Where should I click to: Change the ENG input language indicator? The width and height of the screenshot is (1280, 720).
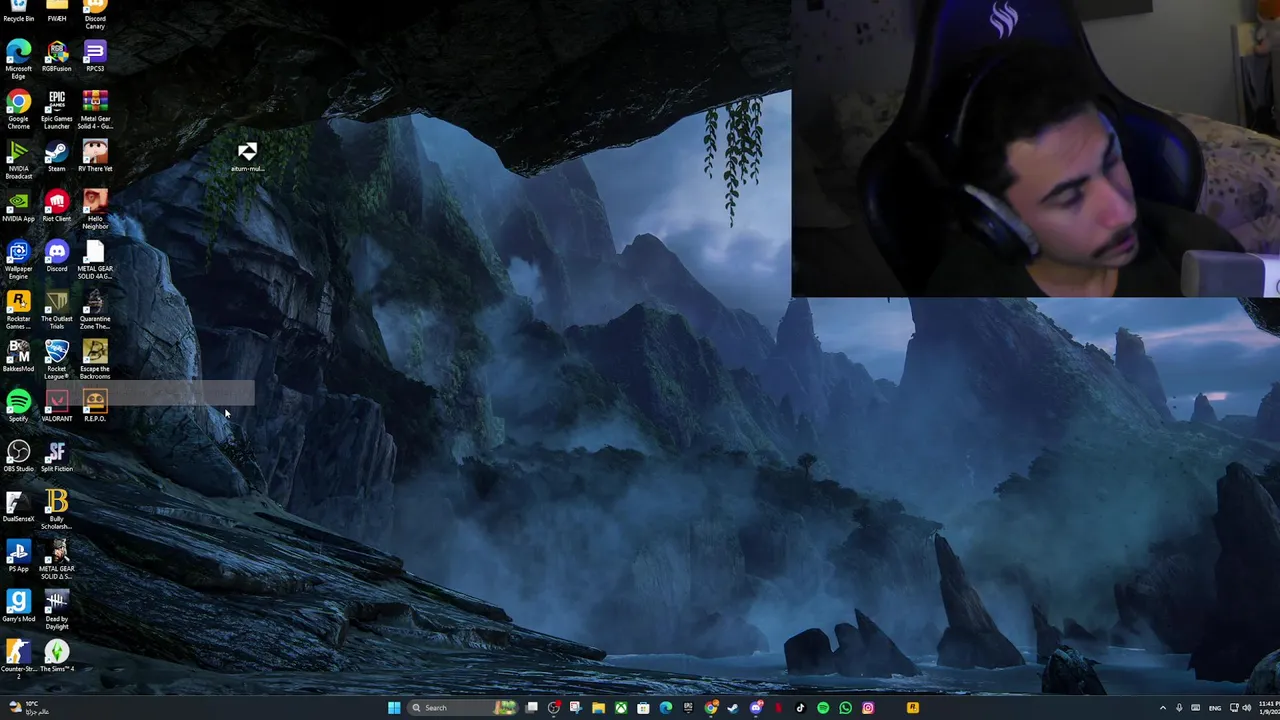(x=1215, y=708)
